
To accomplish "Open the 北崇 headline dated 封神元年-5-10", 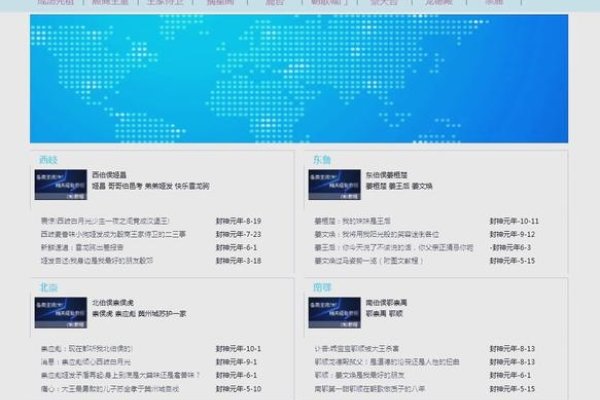I will pos(110,389).
